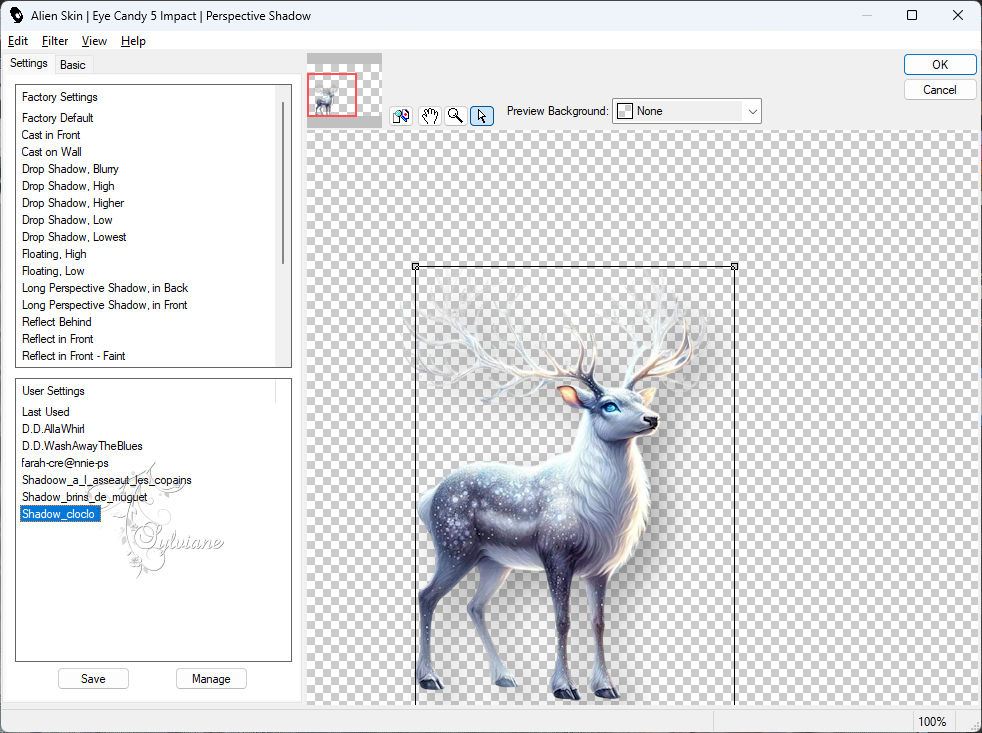The image size is (982, 733).
Task: Select the Drop Shadow, Low preset
Action: (67, 219)
